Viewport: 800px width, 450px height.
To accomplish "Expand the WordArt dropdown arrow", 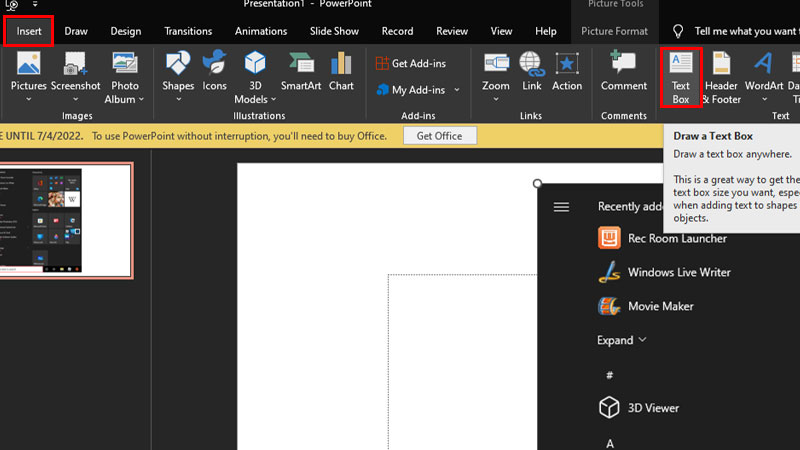I will (764, 99).
